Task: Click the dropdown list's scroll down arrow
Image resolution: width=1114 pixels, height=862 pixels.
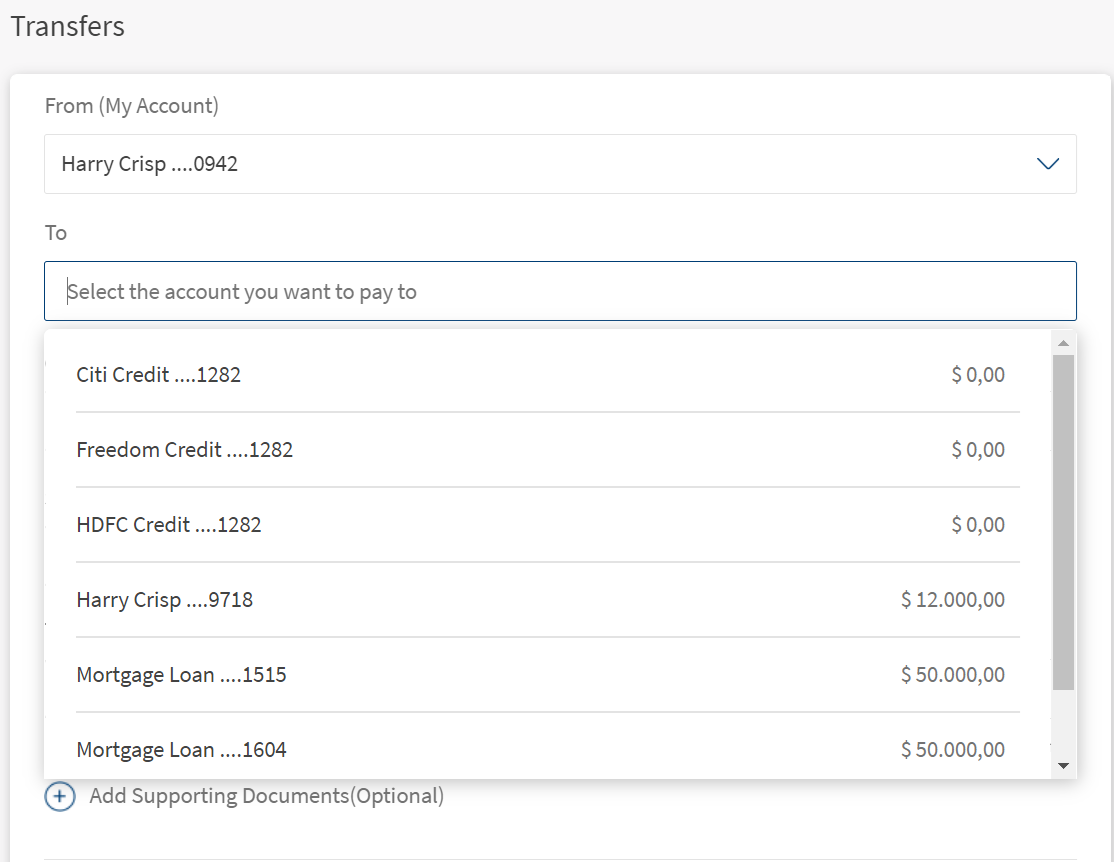Action: 1063,765
